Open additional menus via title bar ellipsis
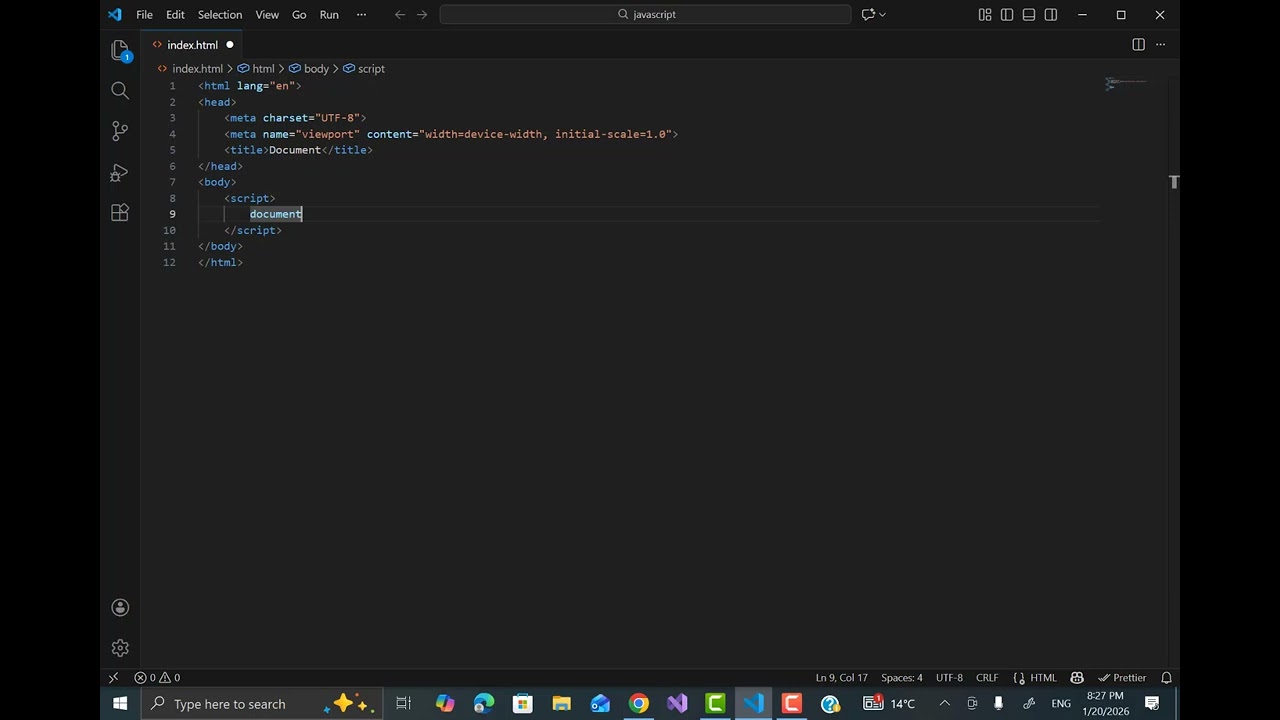 coord(361,15)
